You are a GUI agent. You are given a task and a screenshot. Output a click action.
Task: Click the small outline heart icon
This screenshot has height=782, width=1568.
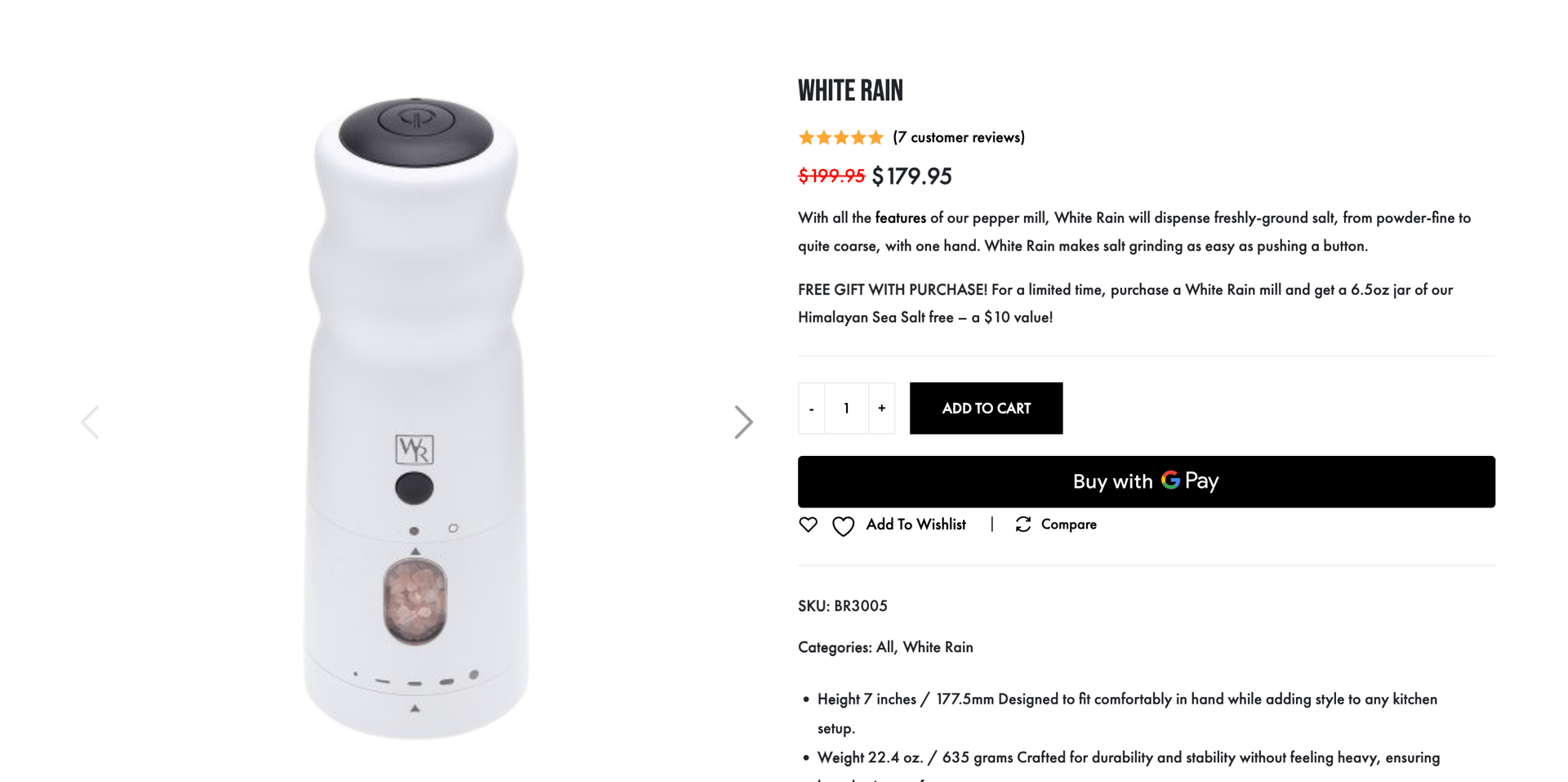pyautogui.click(x=808, y=525)
